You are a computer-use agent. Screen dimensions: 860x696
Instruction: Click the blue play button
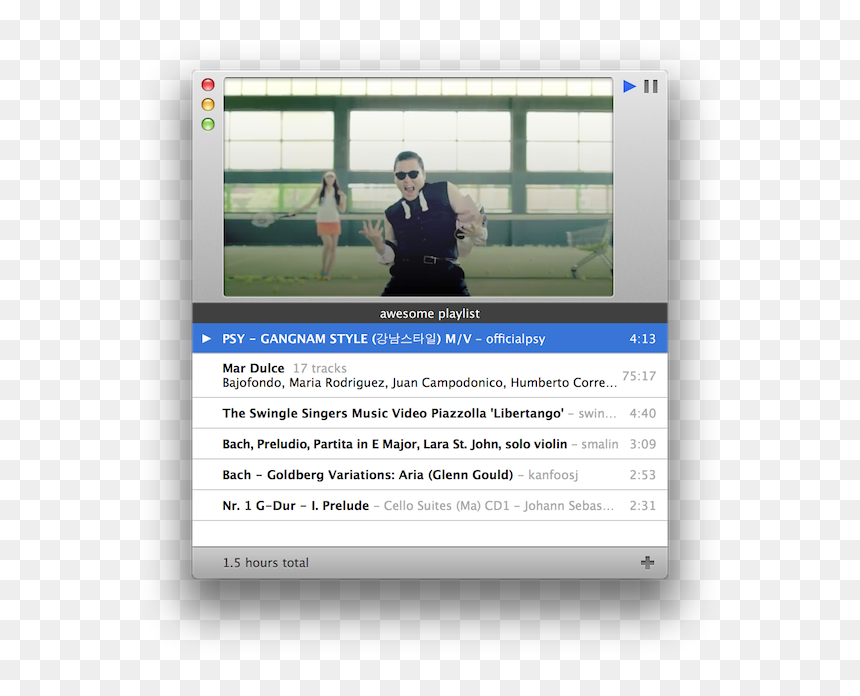tap(629, 86)
